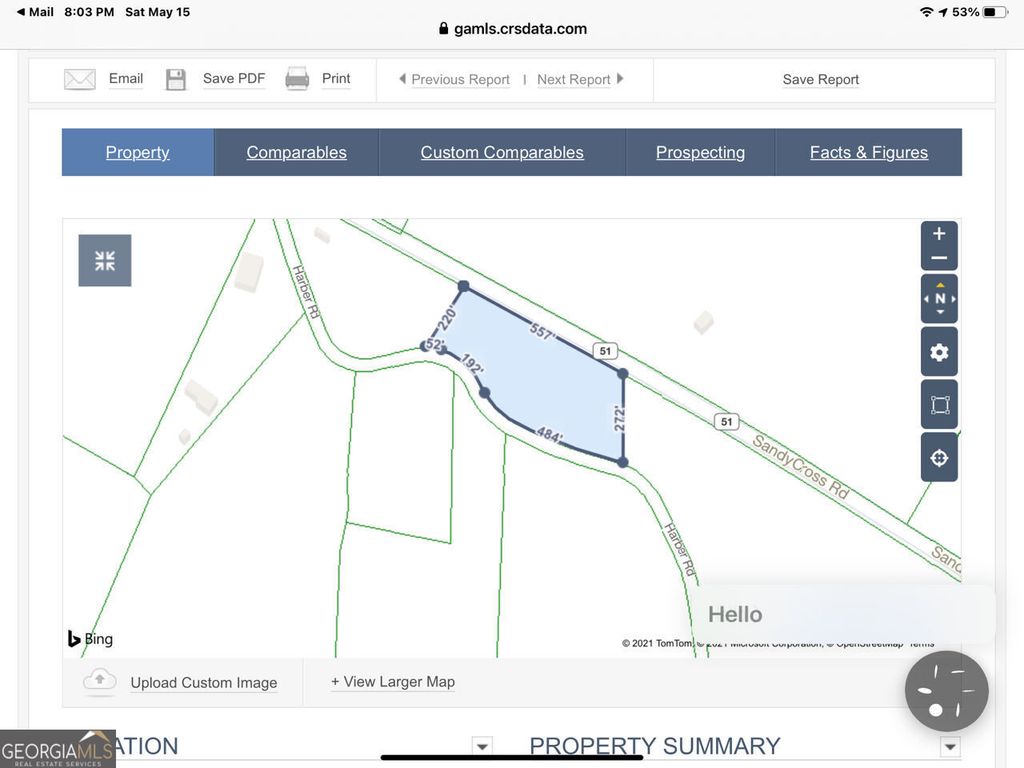Open map settings gear
This screenshot has height=768, width=1024.
939,353
